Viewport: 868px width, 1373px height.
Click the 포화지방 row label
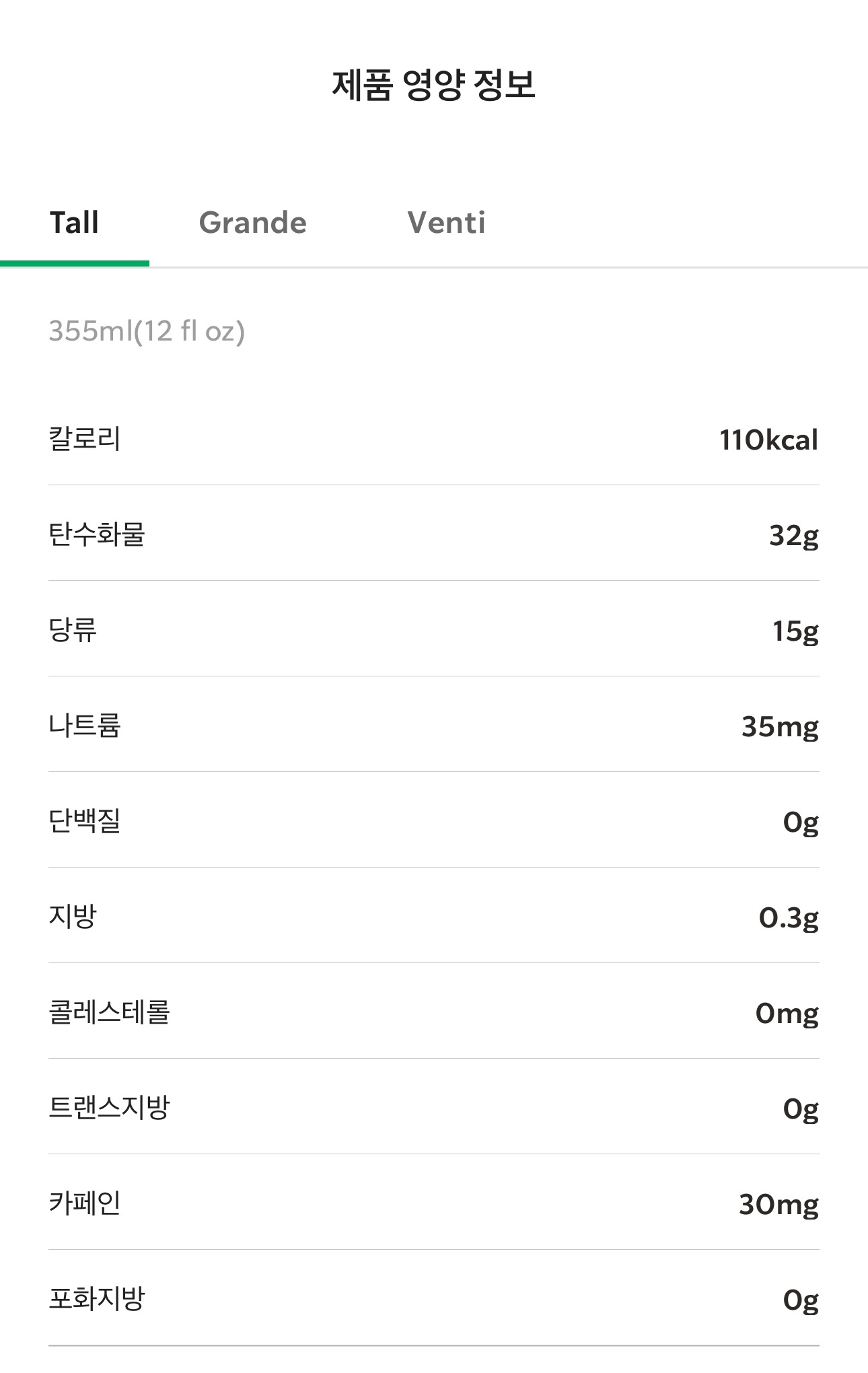point(97,1299)
